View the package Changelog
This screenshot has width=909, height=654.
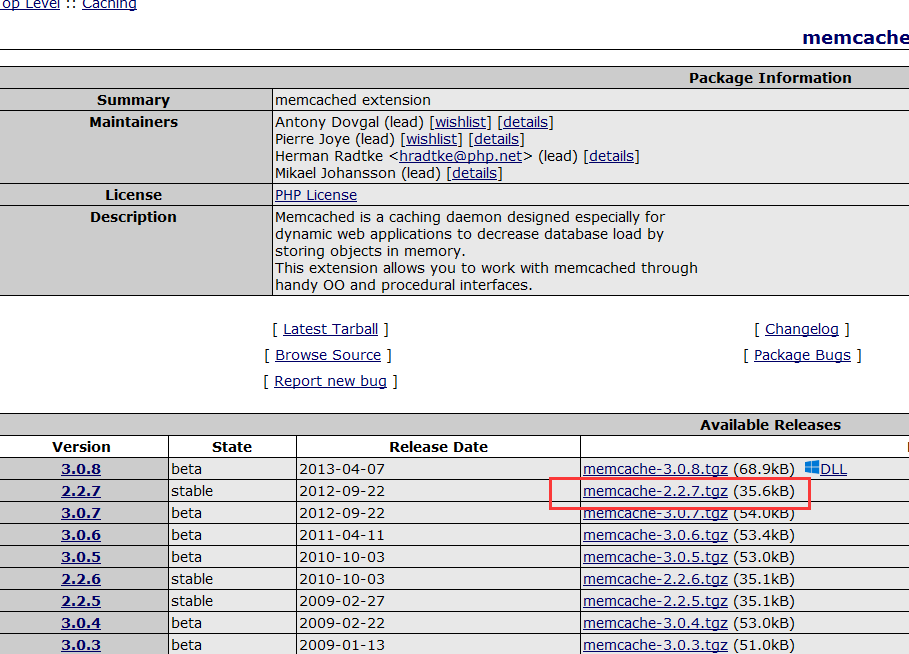click(802, 329)
